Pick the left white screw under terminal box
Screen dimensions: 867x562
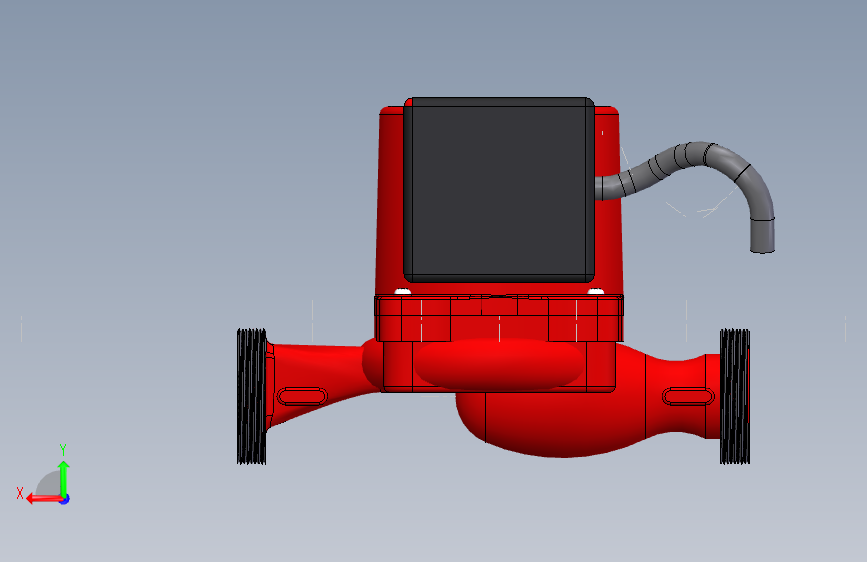402,291
